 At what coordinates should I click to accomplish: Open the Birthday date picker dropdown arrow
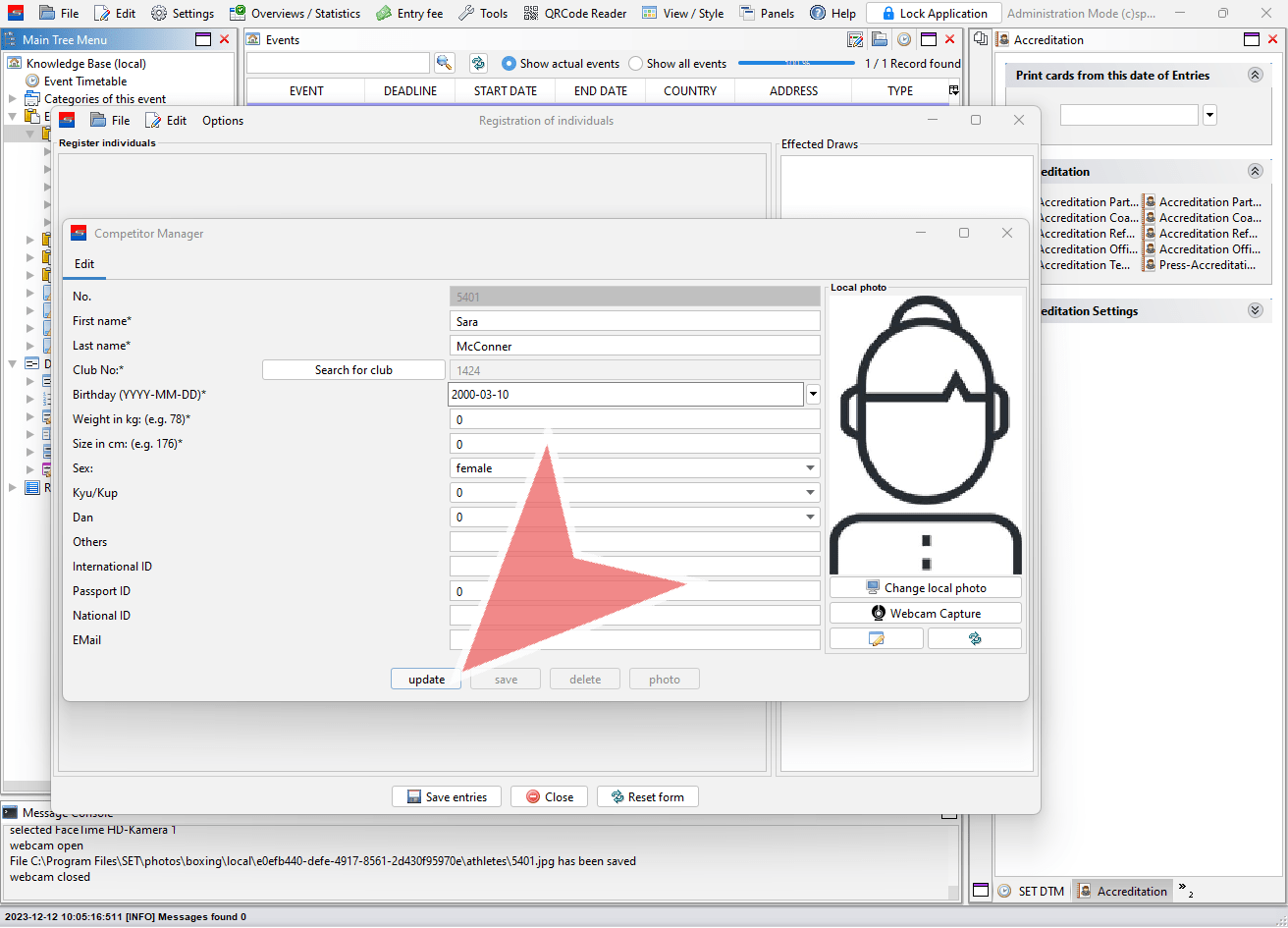point(813,395)
